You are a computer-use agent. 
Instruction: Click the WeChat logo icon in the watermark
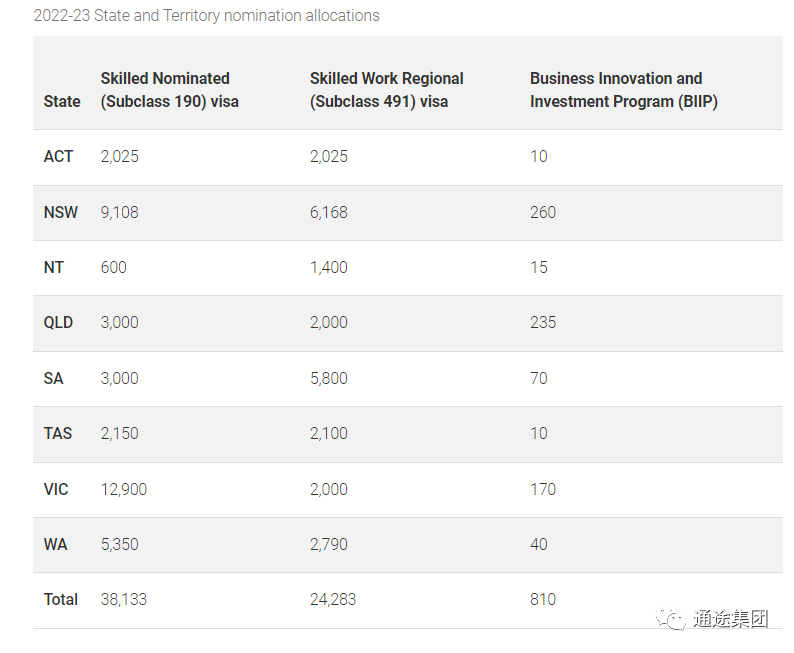pos(671,618)
